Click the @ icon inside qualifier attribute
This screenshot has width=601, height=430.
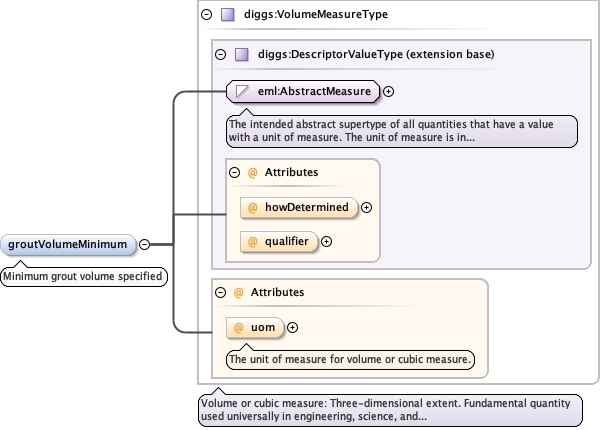[x=252, y=241]
